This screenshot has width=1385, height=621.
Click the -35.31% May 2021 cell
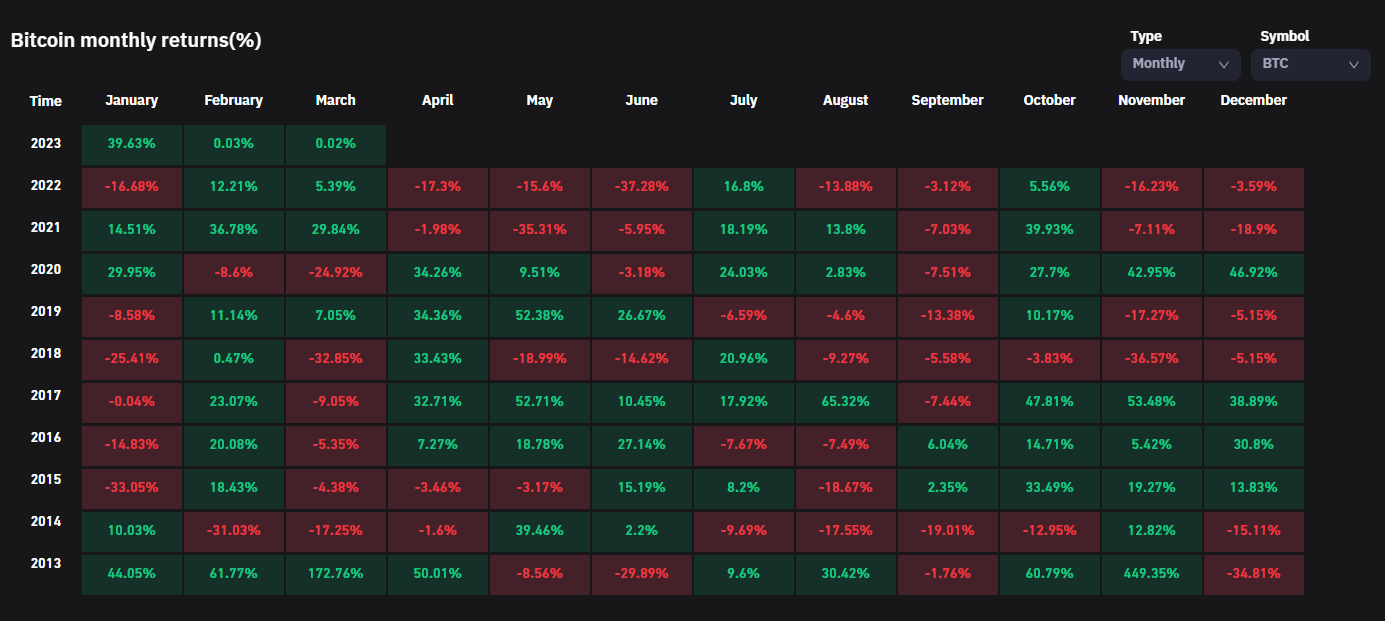[539, 230]
